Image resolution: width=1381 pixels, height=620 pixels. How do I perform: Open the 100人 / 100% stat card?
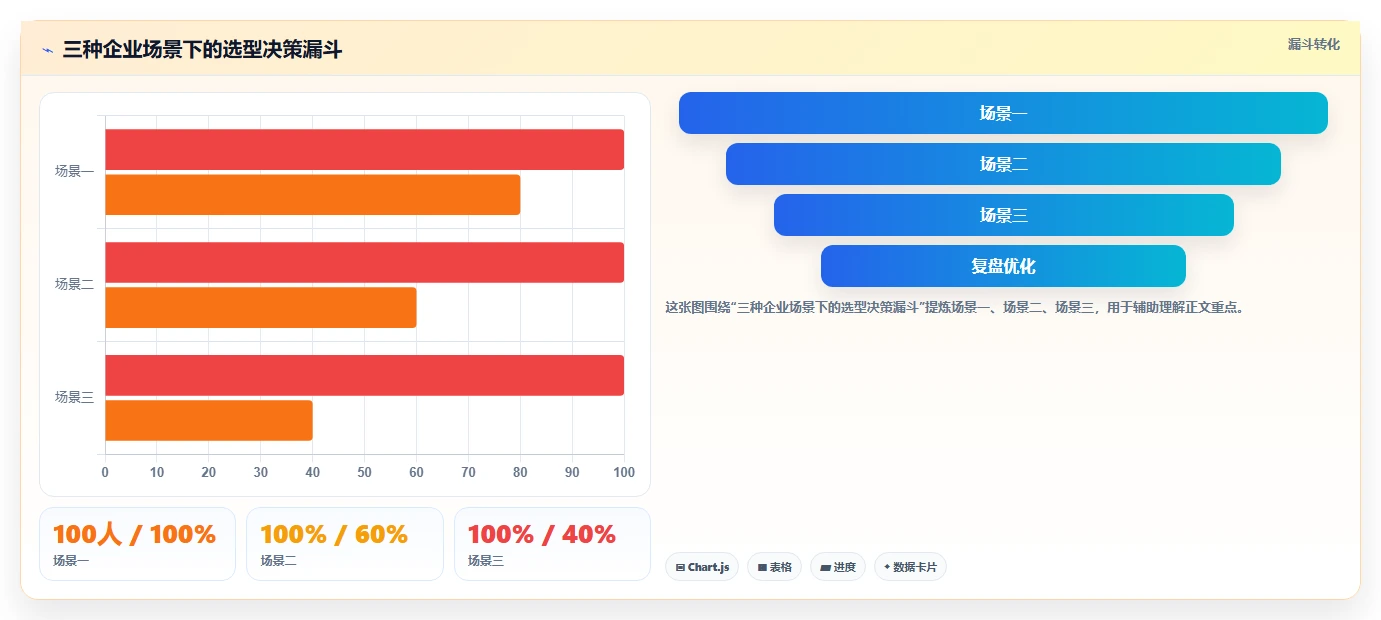click(137, 544)
